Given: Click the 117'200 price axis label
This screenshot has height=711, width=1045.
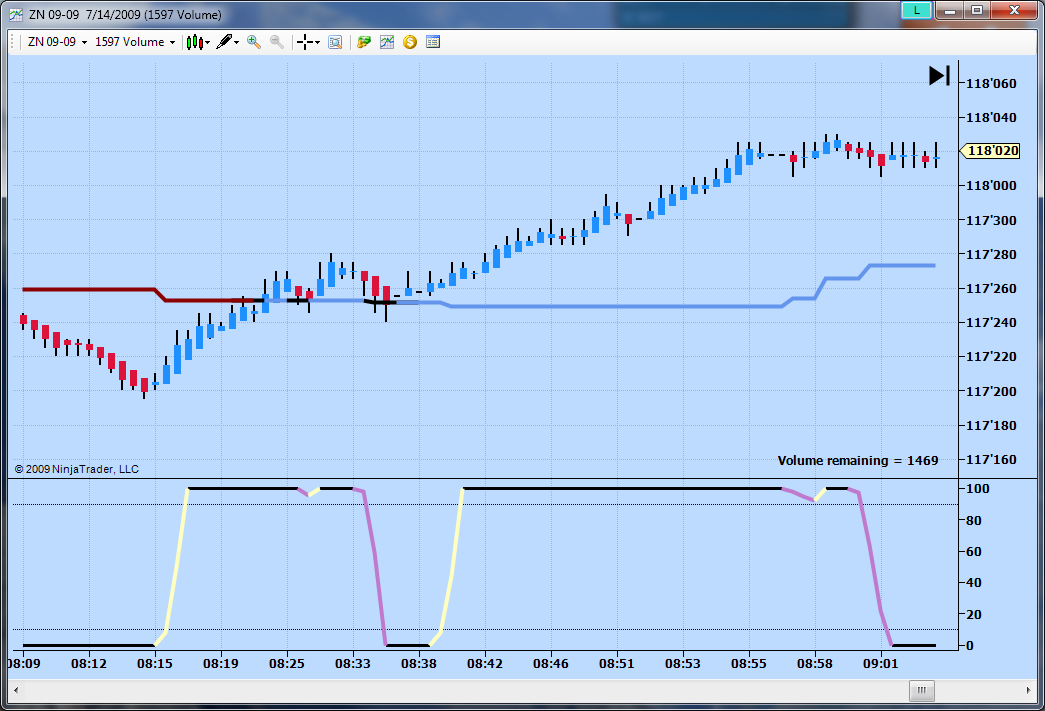Looking at the screenshot, I should [991, 391].
